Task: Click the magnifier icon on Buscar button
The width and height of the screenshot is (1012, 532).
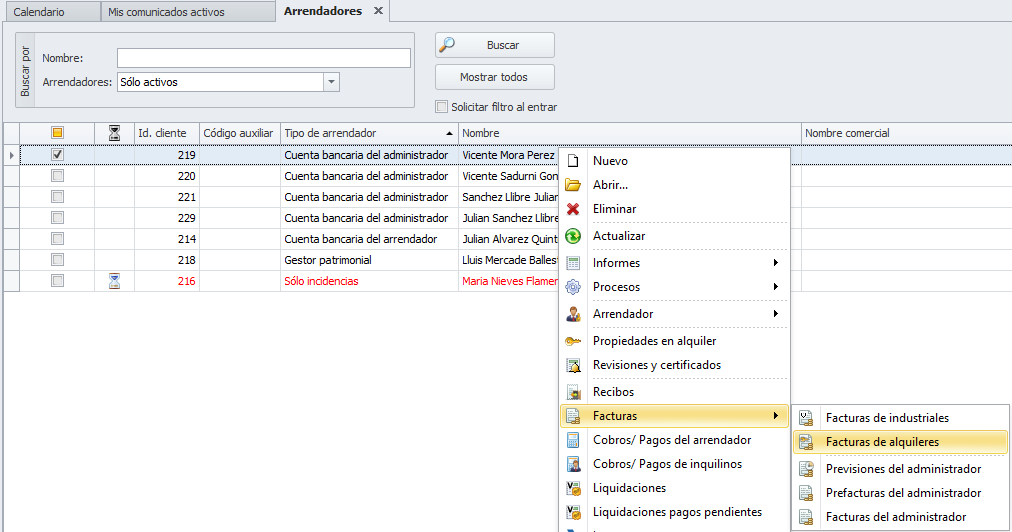Action: 447,45
